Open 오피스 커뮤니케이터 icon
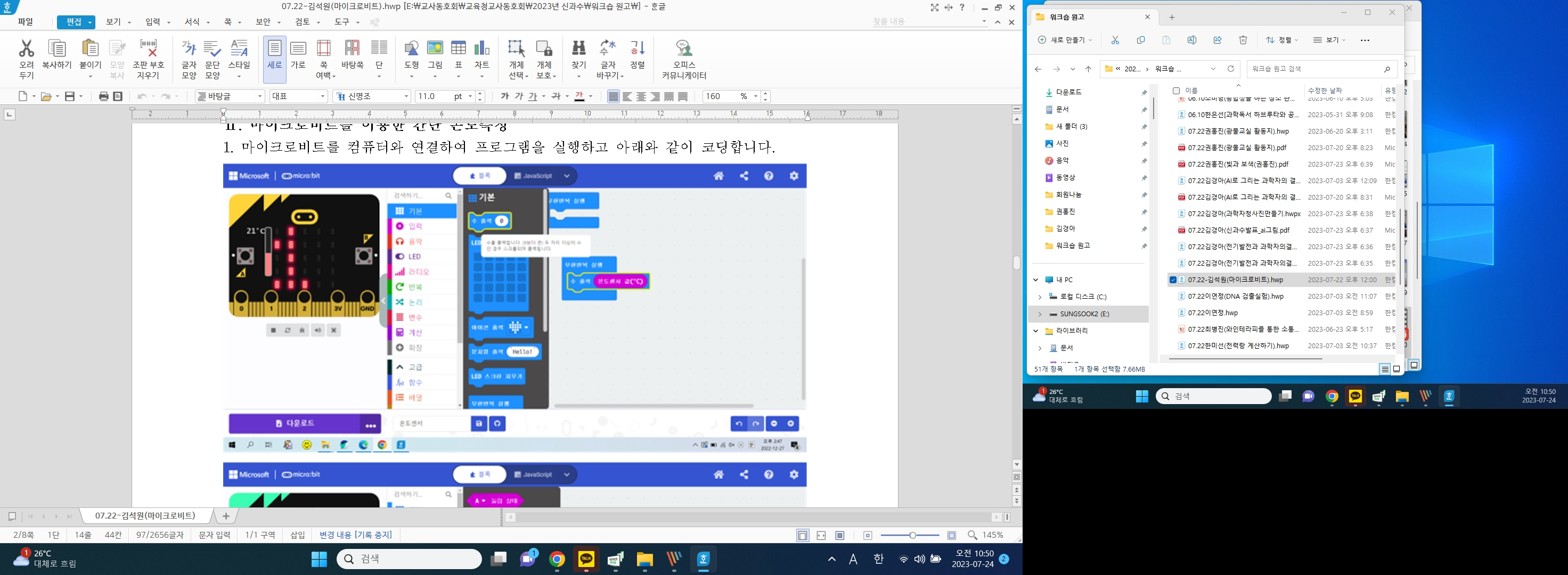 coord(683,48)
